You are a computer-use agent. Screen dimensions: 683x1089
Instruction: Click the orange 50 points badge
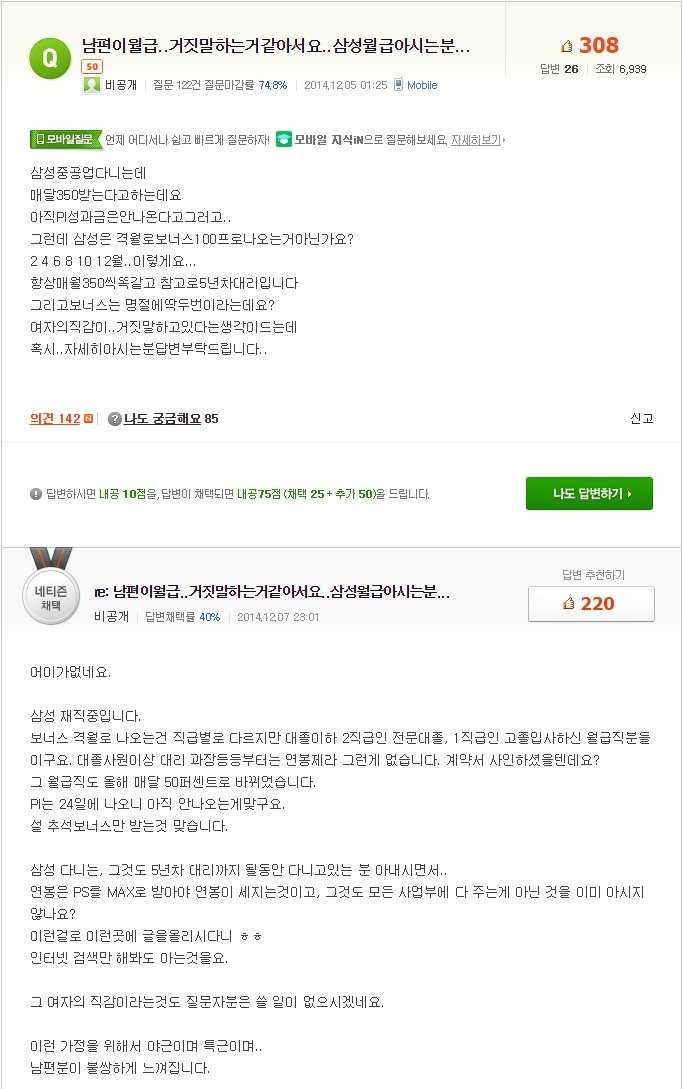click(x=92, y=67)
